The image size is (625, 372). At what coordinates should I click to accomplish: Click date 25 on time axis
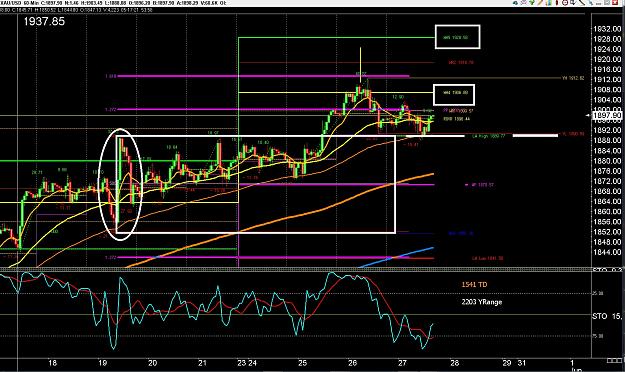pyautogui.click(x=303, y=363)
